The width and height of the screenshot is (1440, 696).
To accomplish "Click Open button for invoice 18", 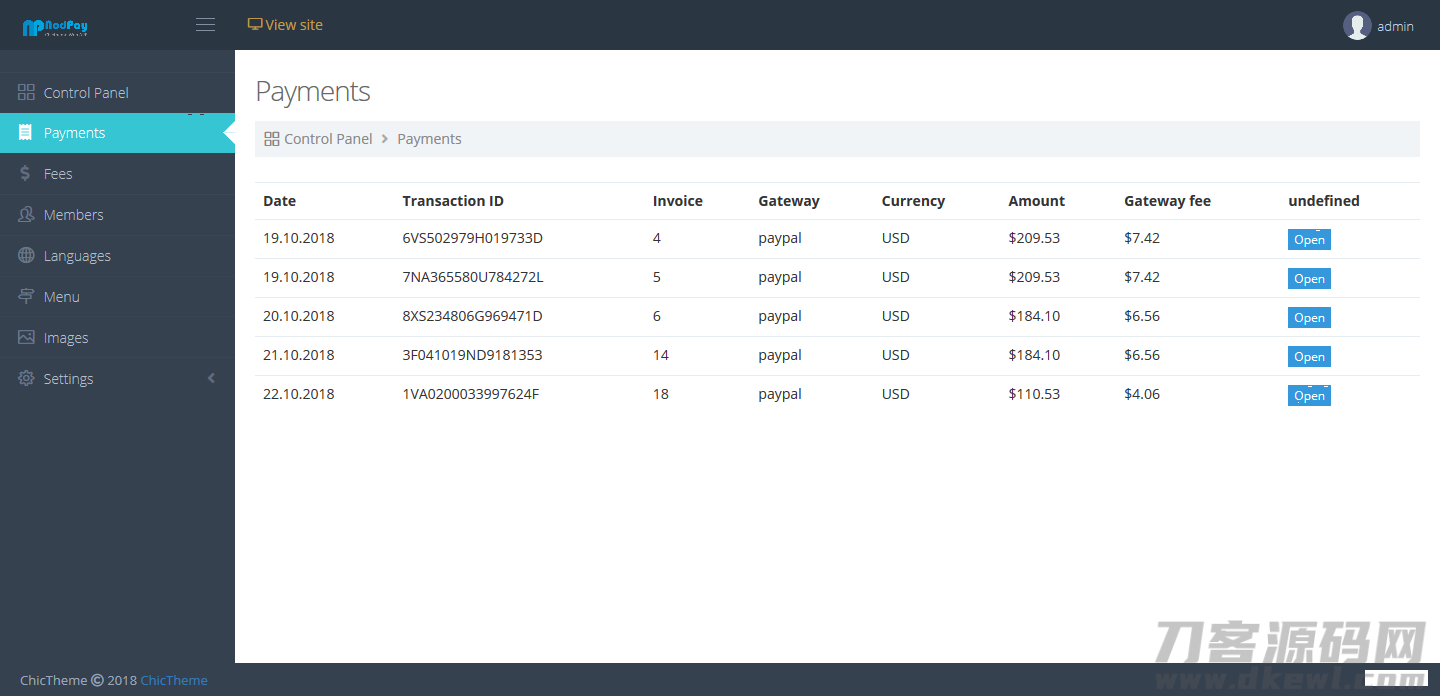I will [1308, 396].
